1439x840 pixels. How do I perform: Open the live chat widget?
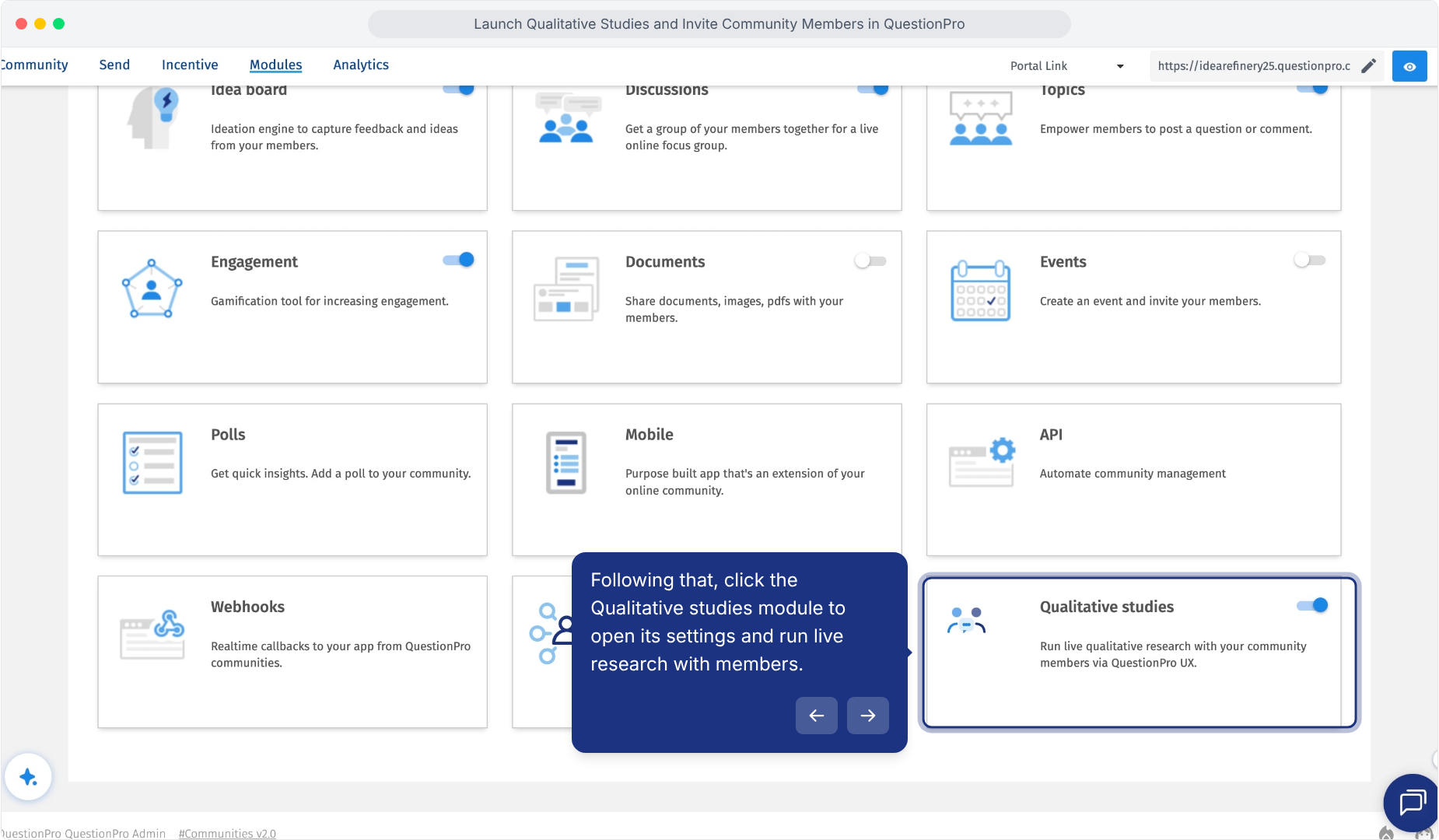tap(1412, 802)
